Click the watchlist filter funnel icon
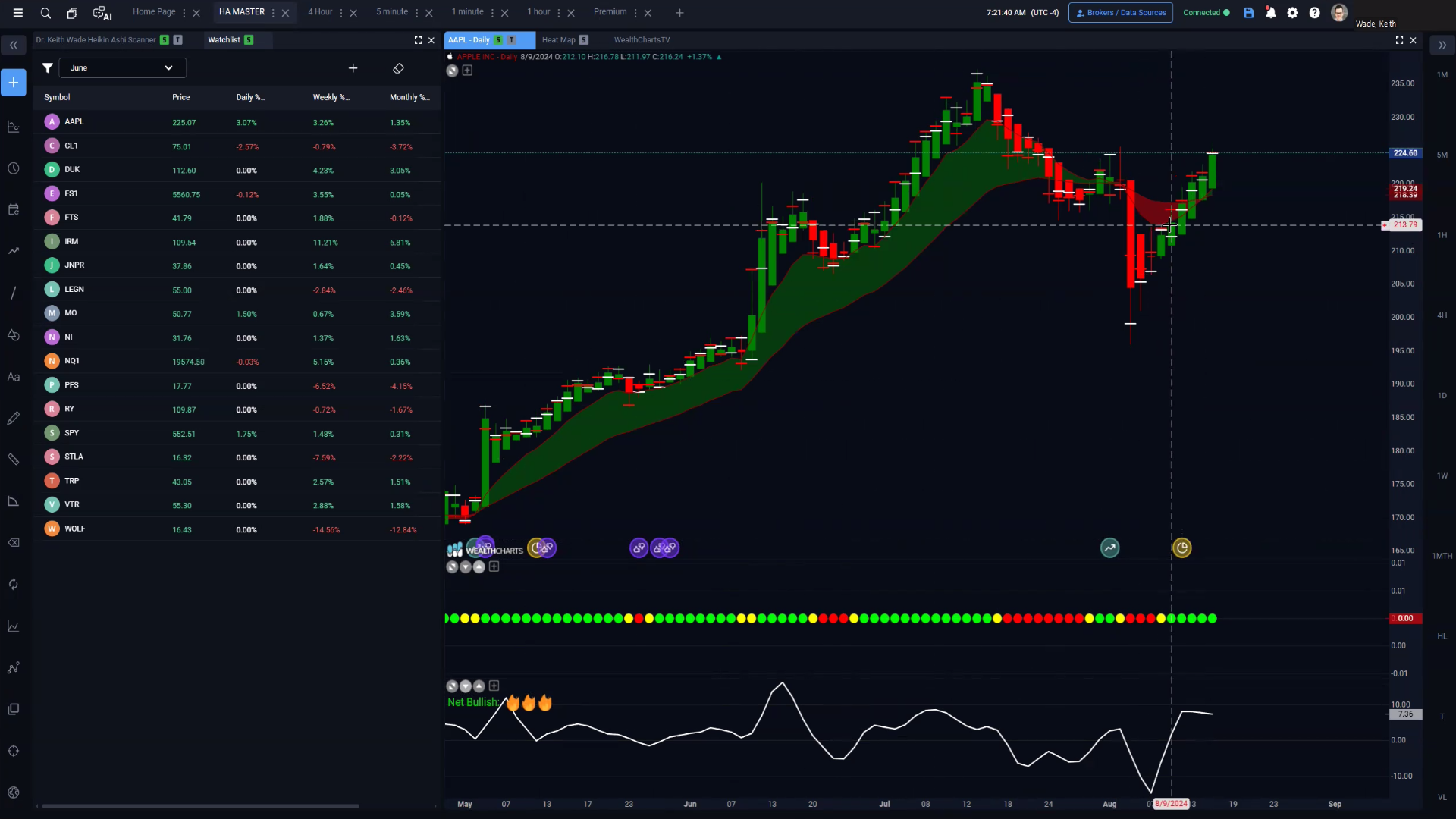The image size is (1456, 819). pyautogui.click(x=48, y=68)
